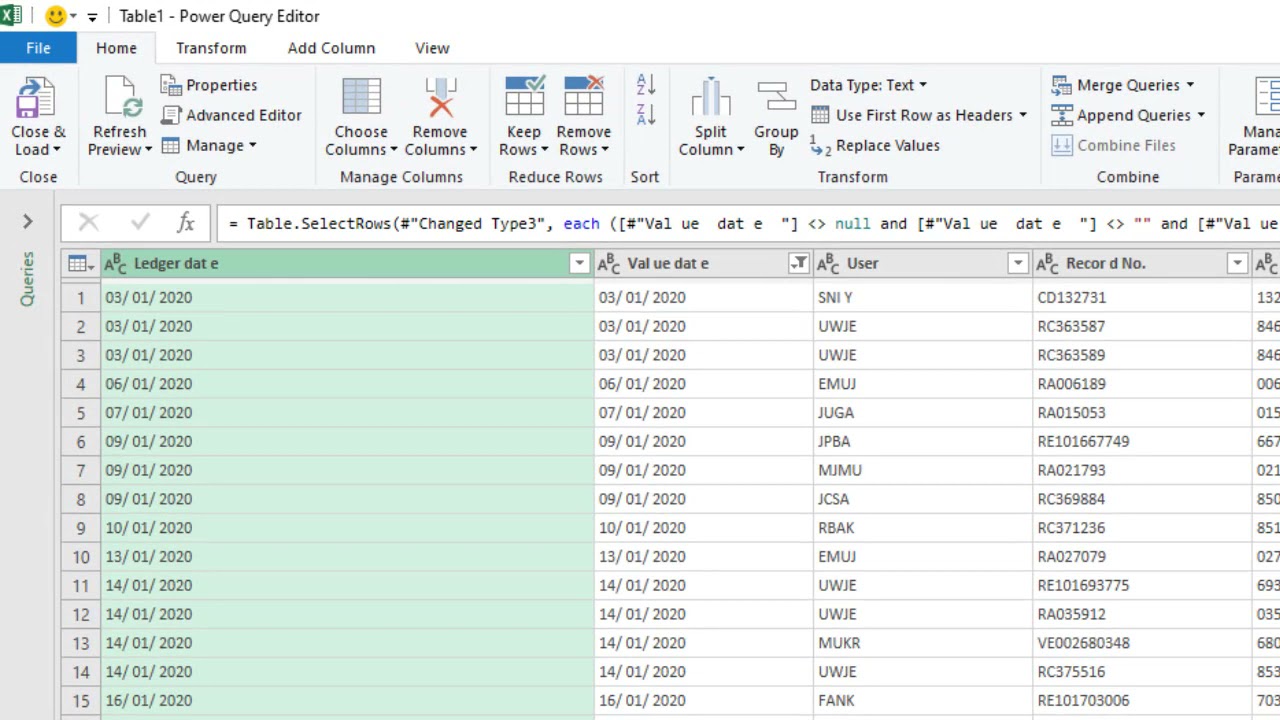Switch to the Transform tab
Image resolution: width=1280 pixels, height=720 pixels.
pos(211,48)
